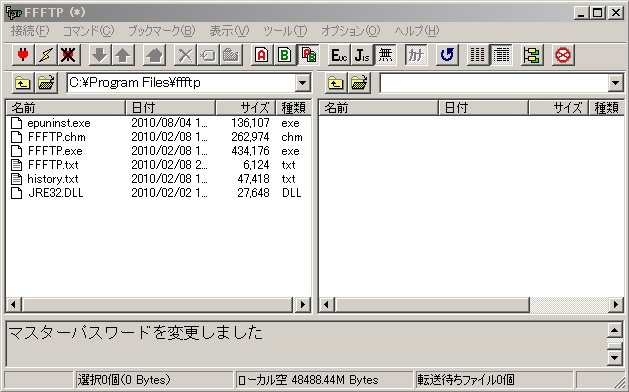Click log pane scroll down arrow
Screen dimensions: 629x392
(615, 358)
